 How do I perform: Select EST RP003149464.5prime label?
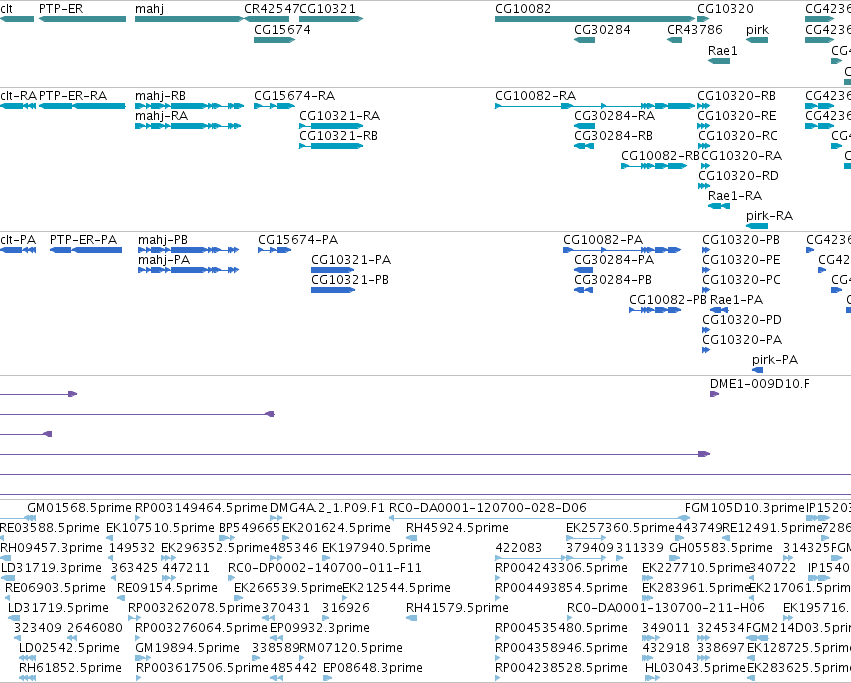[x=201, y=508]
